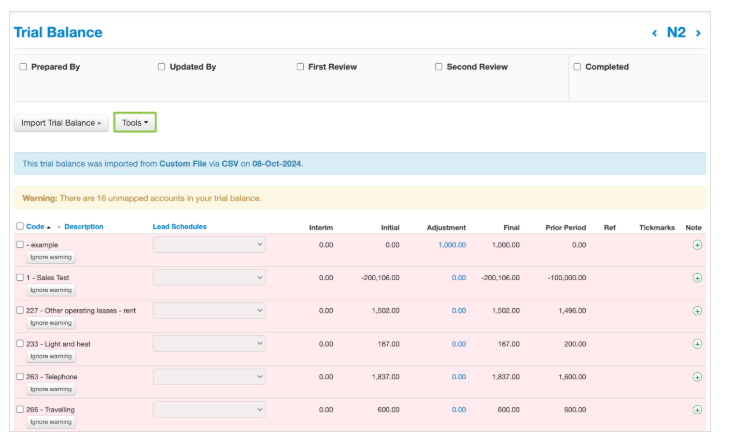This screenshot has height=448, width=730.
Task: Add note to example account row
Action: click(697, 245)
